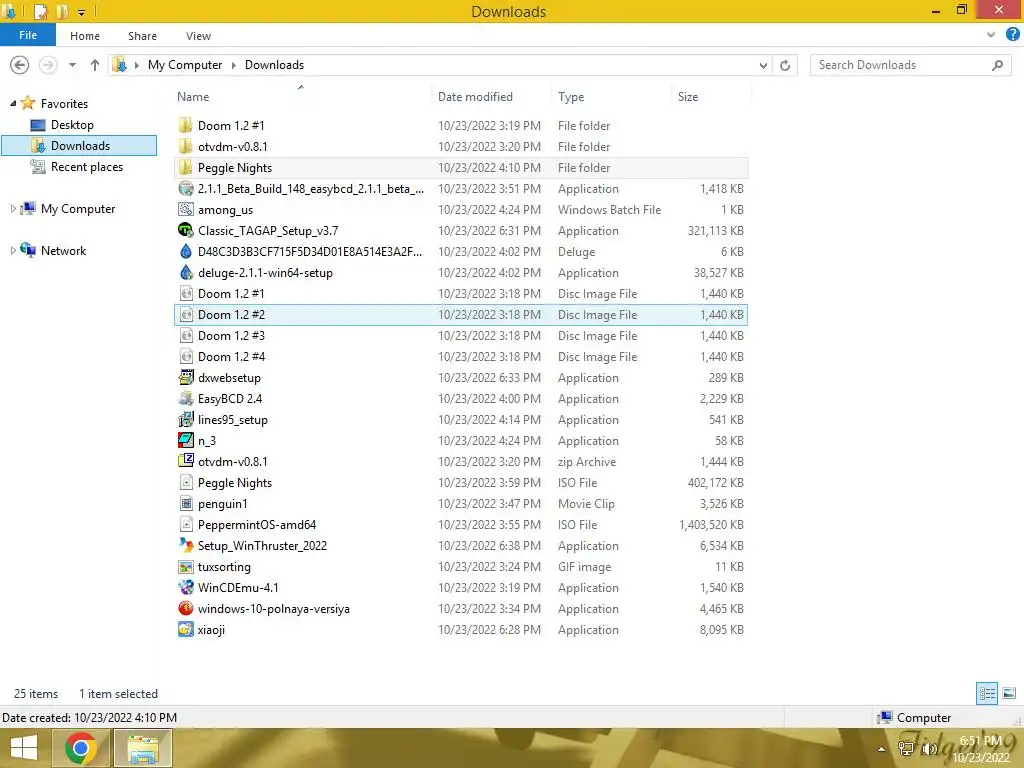Image resolution: width=1024 pixels, height=768 pixels.
Task: Click the File Explorer taskbar button
Action: [x=143, y=748]
